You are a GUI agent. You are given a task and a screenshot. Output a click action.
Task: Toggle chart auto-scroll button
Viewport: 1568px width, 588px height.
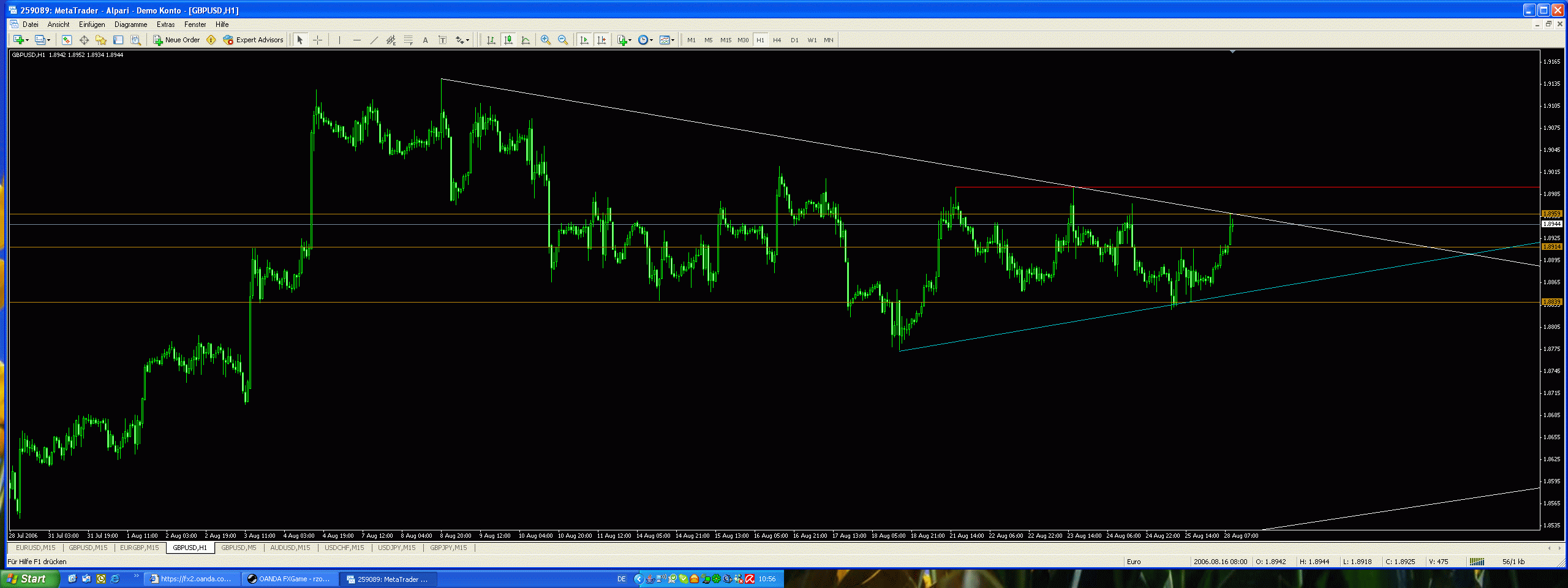(x=584, y=40)
